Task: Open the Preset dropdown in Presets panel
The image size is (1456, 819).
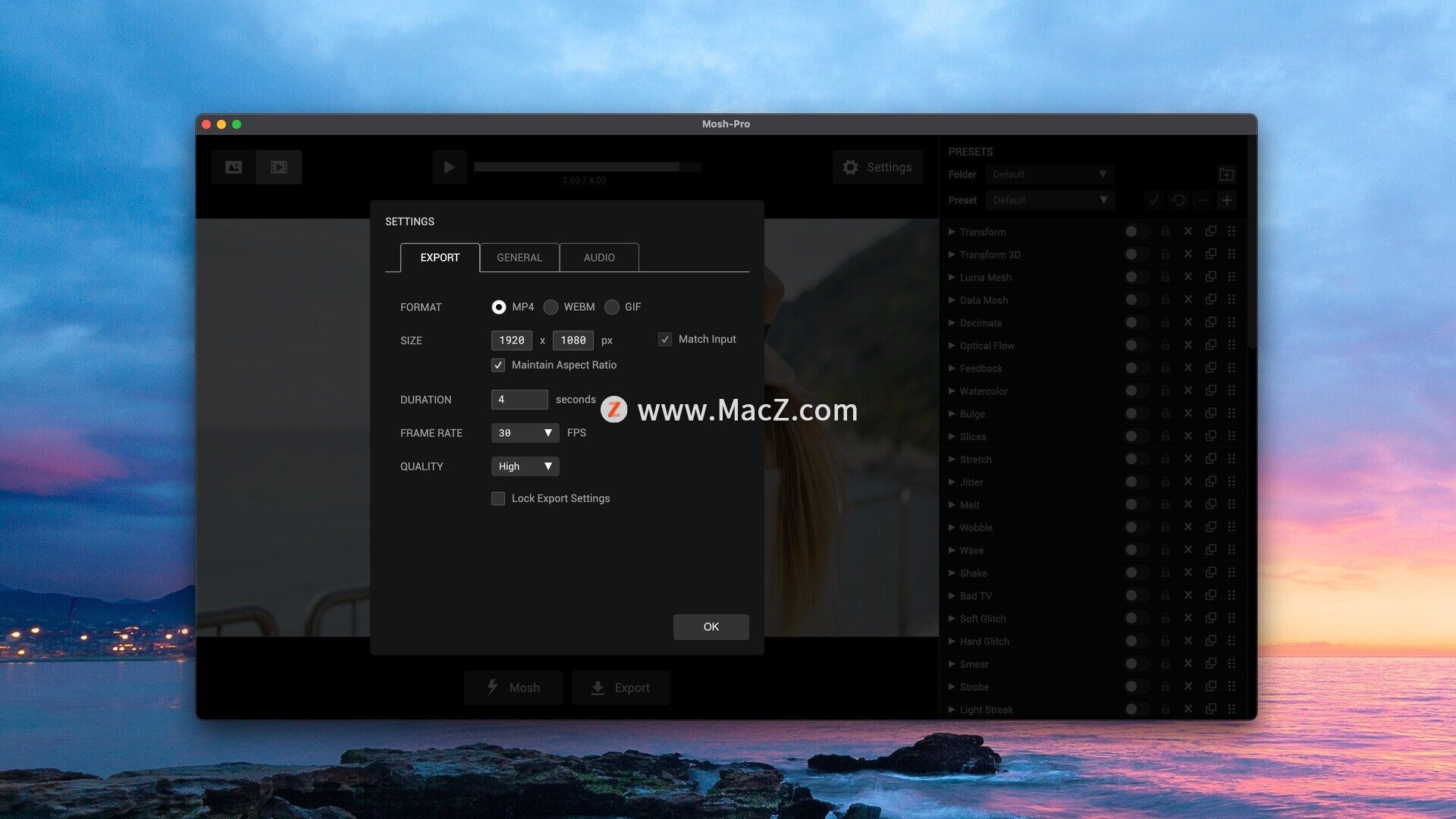Action: point(1050,200)
